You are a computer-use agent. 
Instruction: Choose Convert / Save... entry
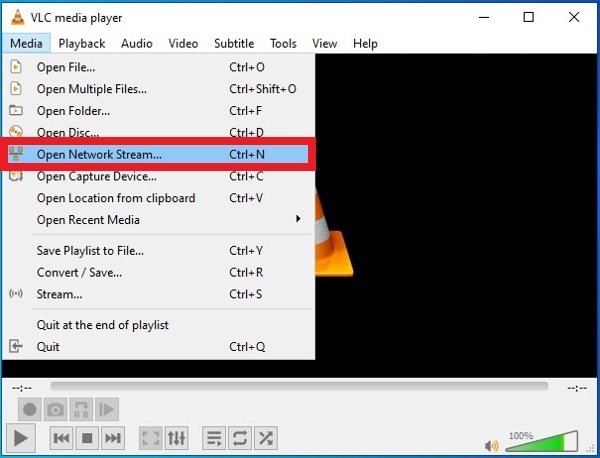click(x=158, y=273)
